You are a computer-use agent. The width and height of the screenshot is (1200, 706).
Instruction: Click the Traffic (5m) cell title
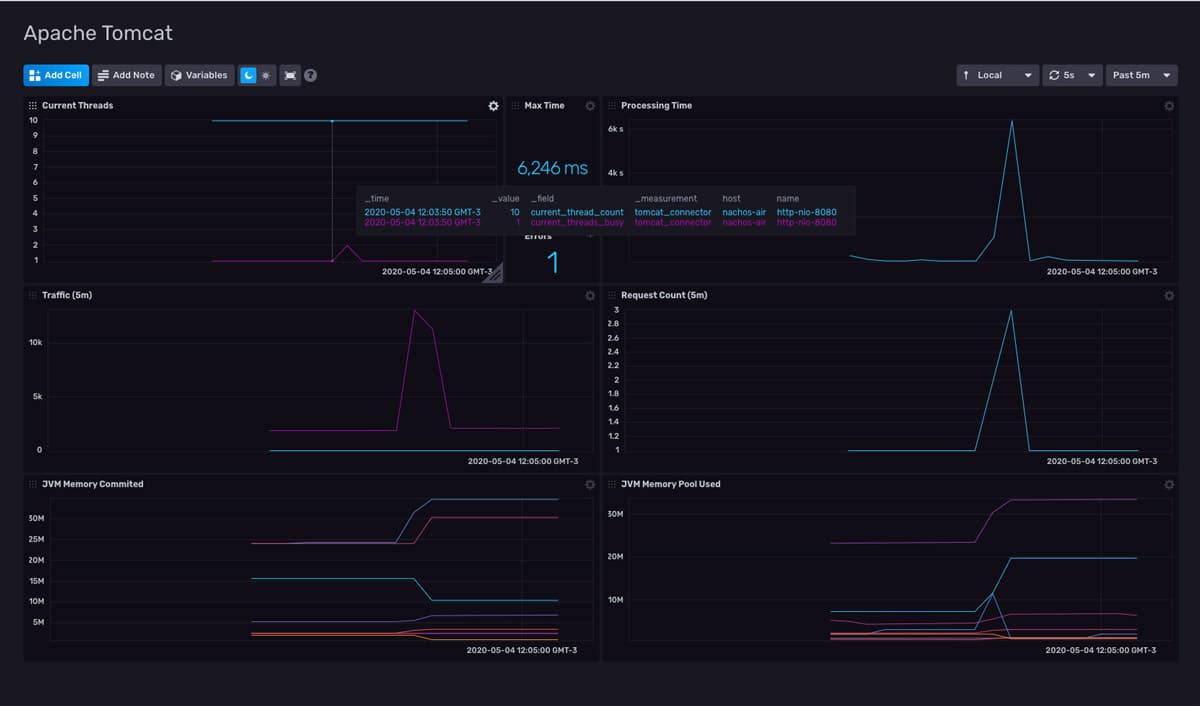(x=67, y=295)
